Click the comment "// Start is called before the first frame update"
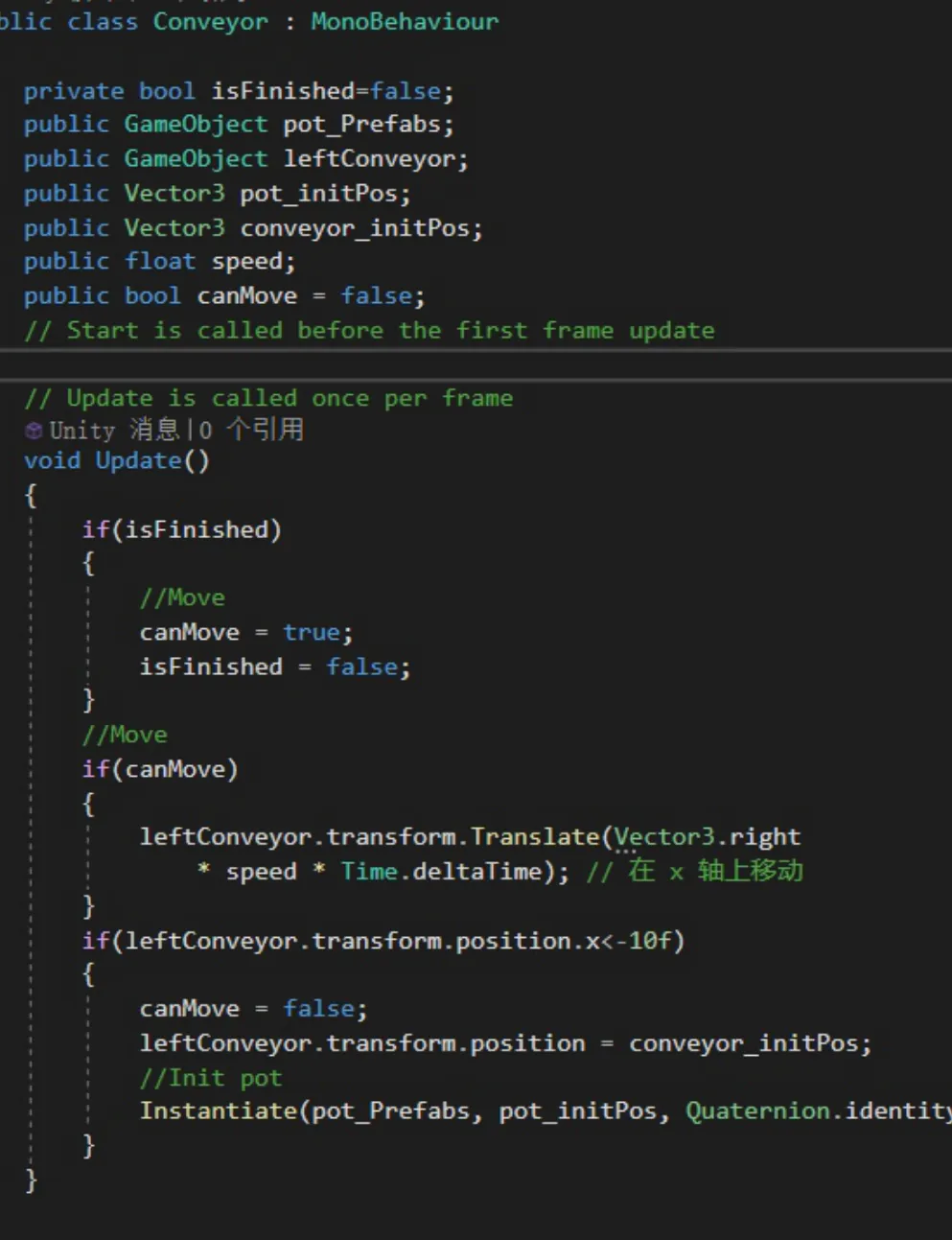Screen dimensions: 952x1240 point(369,330)
